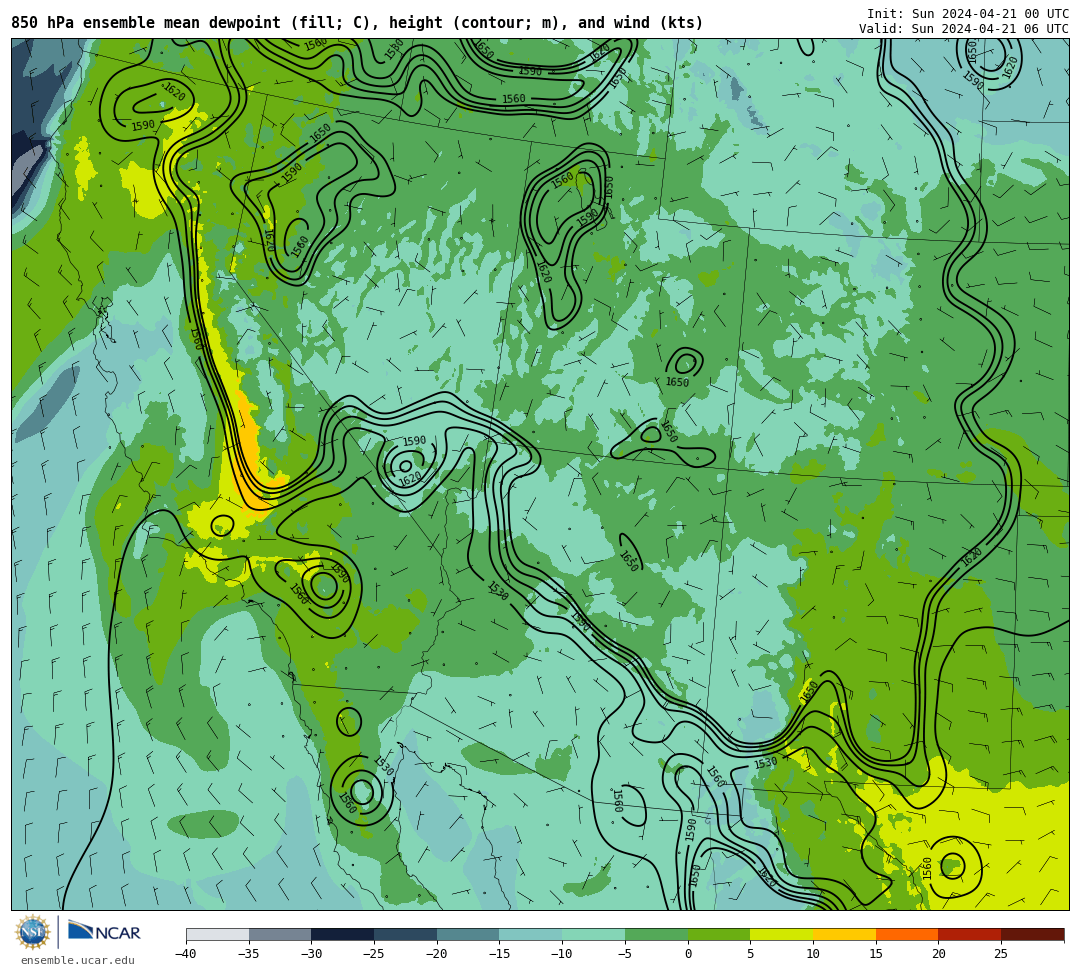
Task: Click the NCAR logo
Action: click(x=104, y=932)
